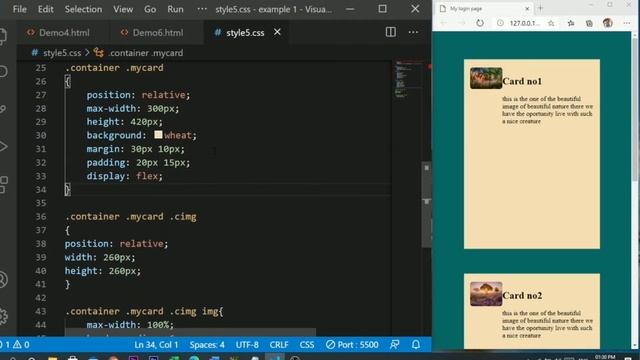Open Run and Debug in activity bar
The height and width of the screenshot is (360, 640).
(3, 146)
